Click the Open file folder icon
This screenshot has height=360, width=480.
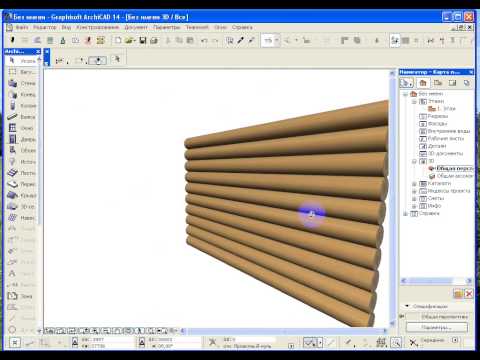tap(130, 41)
